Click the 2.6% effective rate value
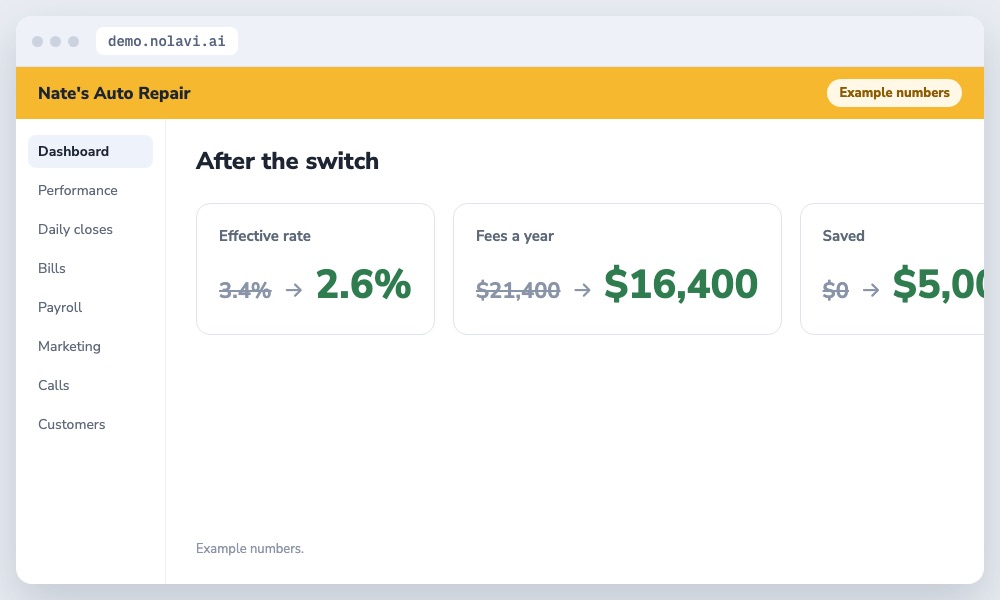Image resolution: width=1000 pixels, height=600 pixels. pos(364,284)
